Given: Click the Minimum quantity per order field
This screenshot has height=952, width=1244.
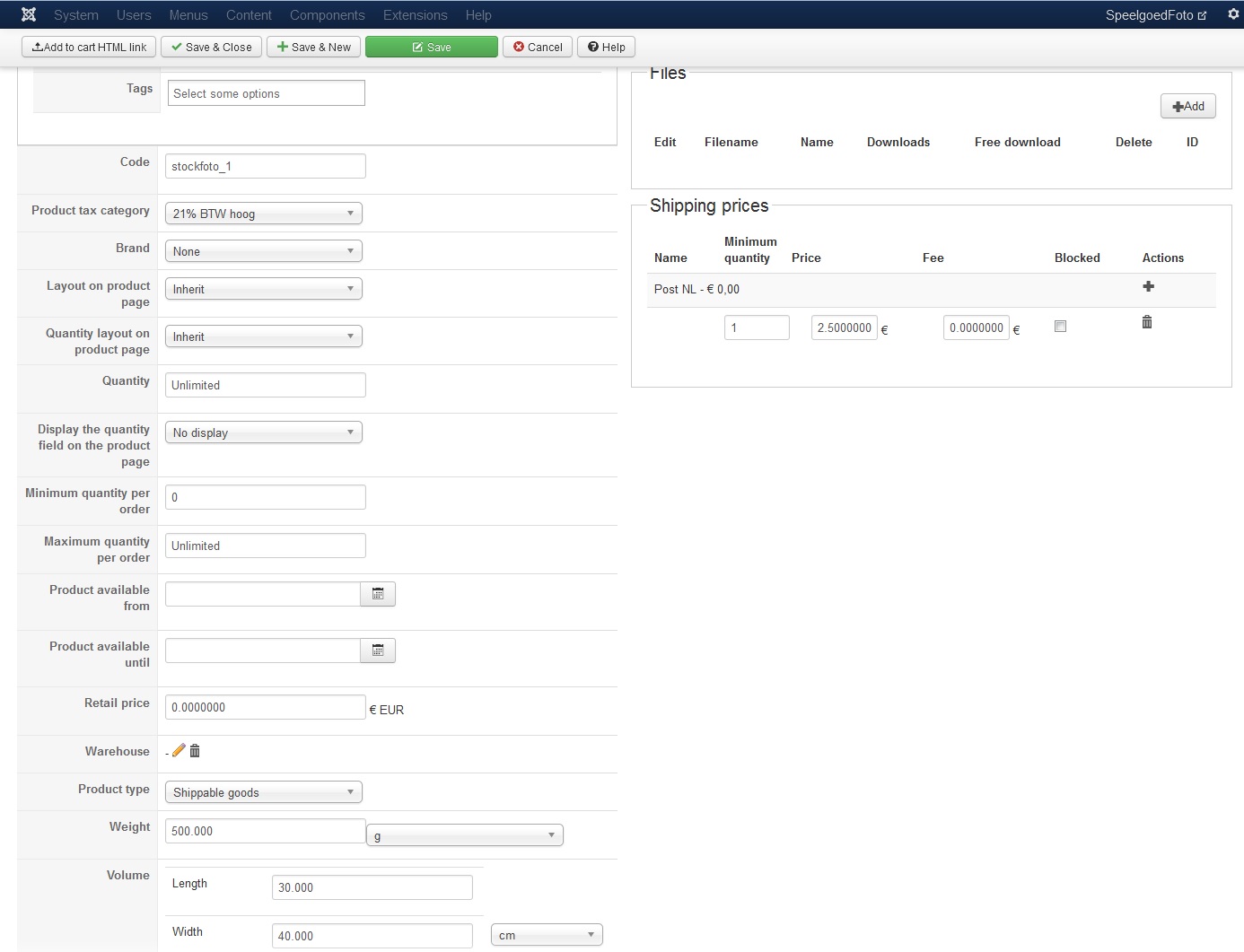Looking at the screenshot, I should (266, 497).
